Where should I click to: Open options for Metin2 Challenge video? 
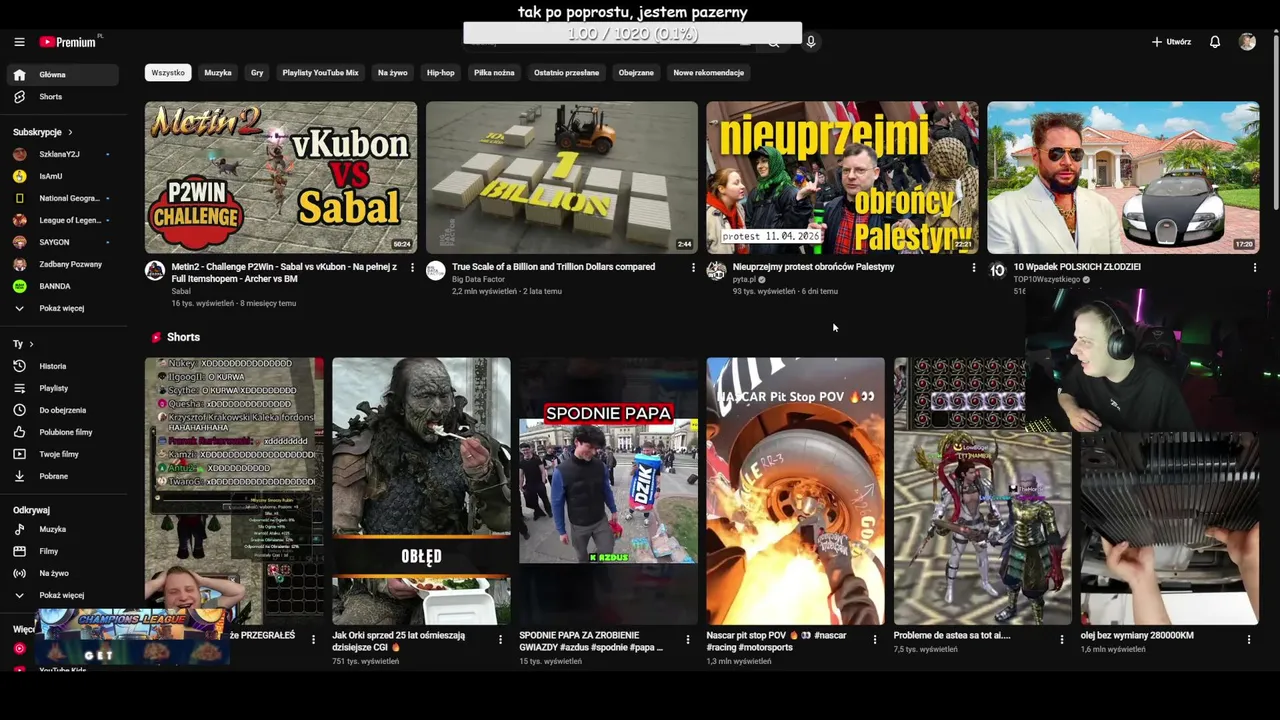[412, 268]
